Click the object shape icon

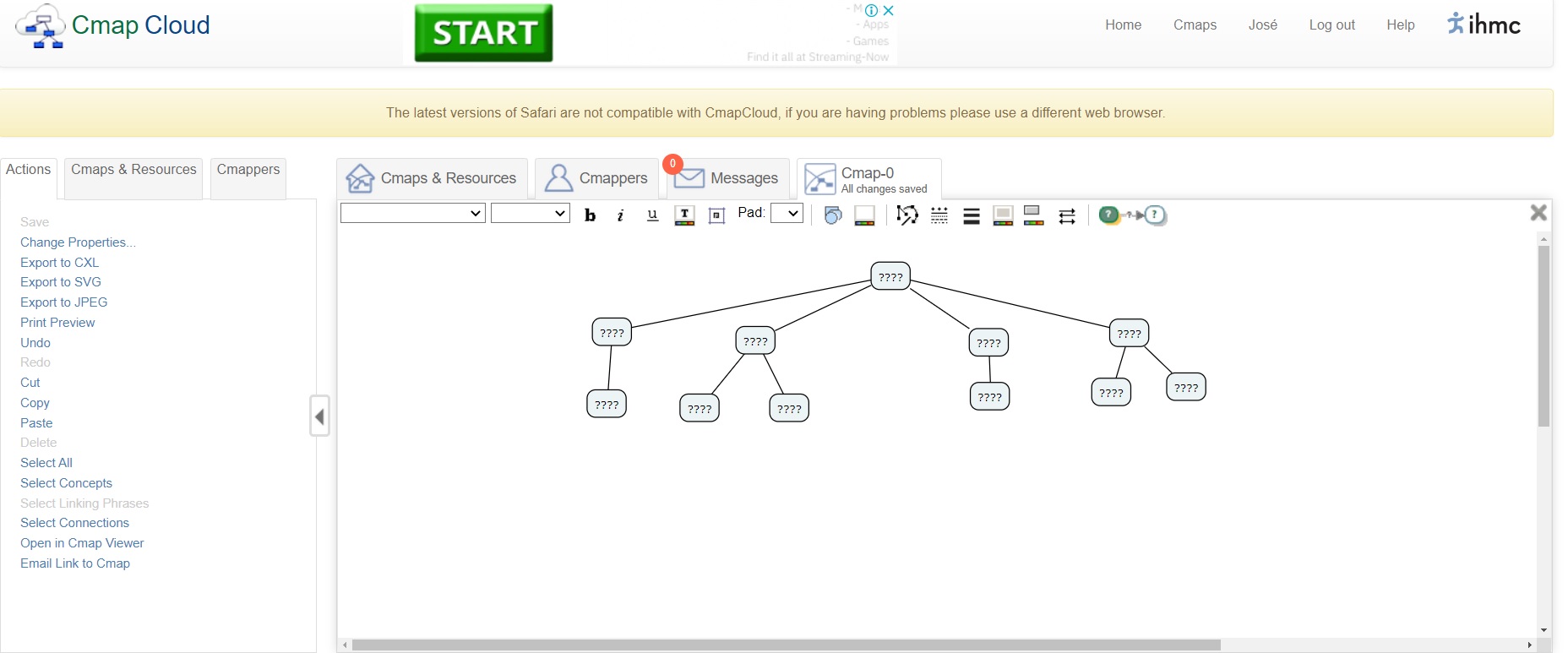[833, 215]
